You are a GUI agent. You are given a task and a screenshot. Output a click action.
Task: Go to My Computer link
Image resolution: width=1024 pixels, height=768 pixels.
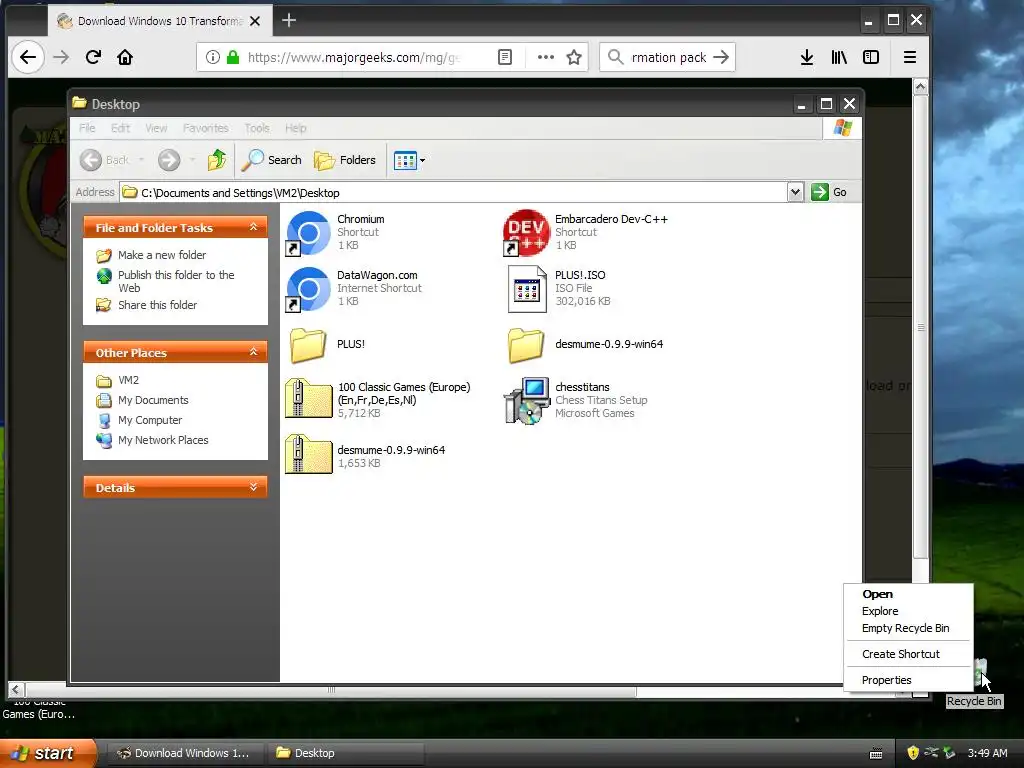point(150,421)
